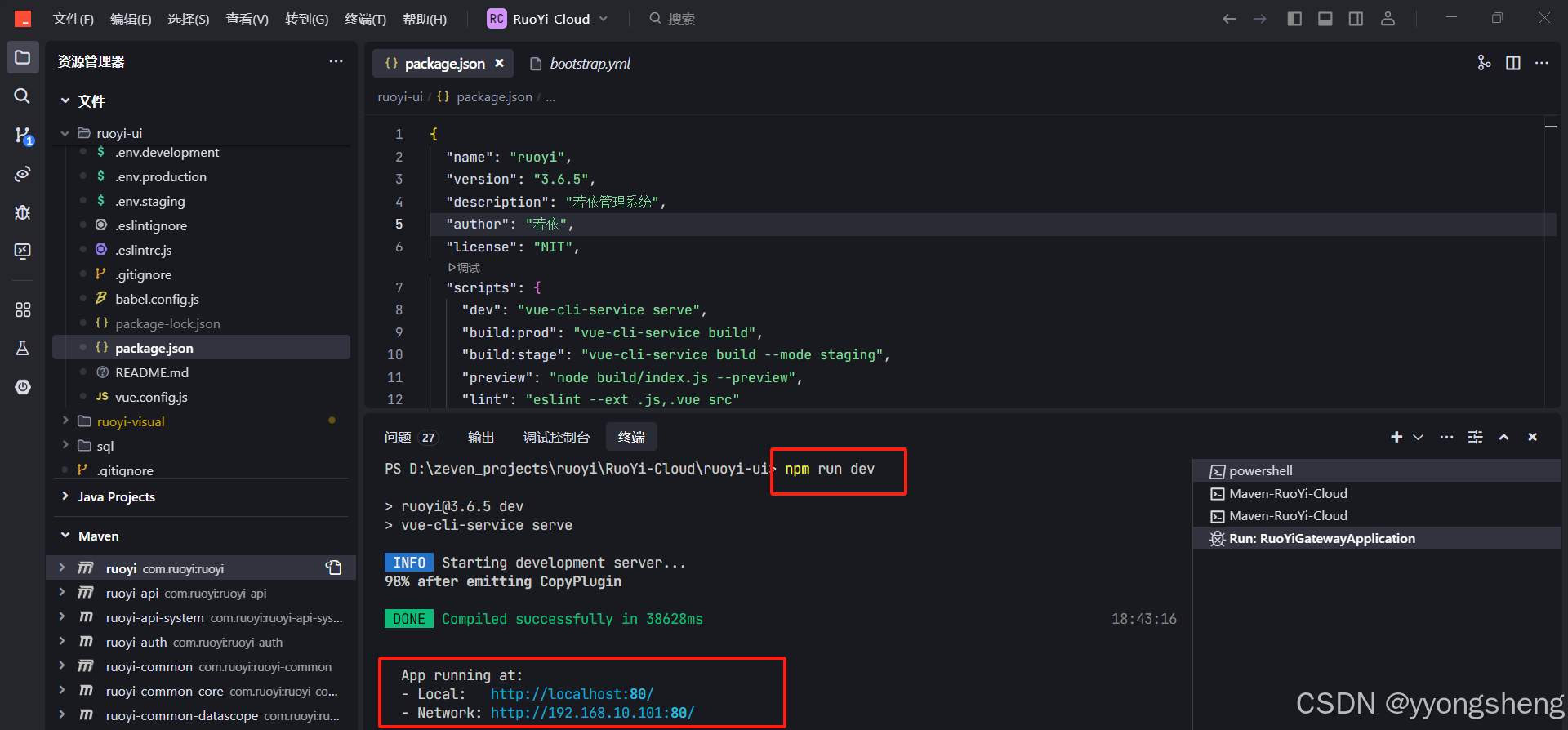
Task: Select the powershell terminal entry
Action: [x=1377, y=470]
